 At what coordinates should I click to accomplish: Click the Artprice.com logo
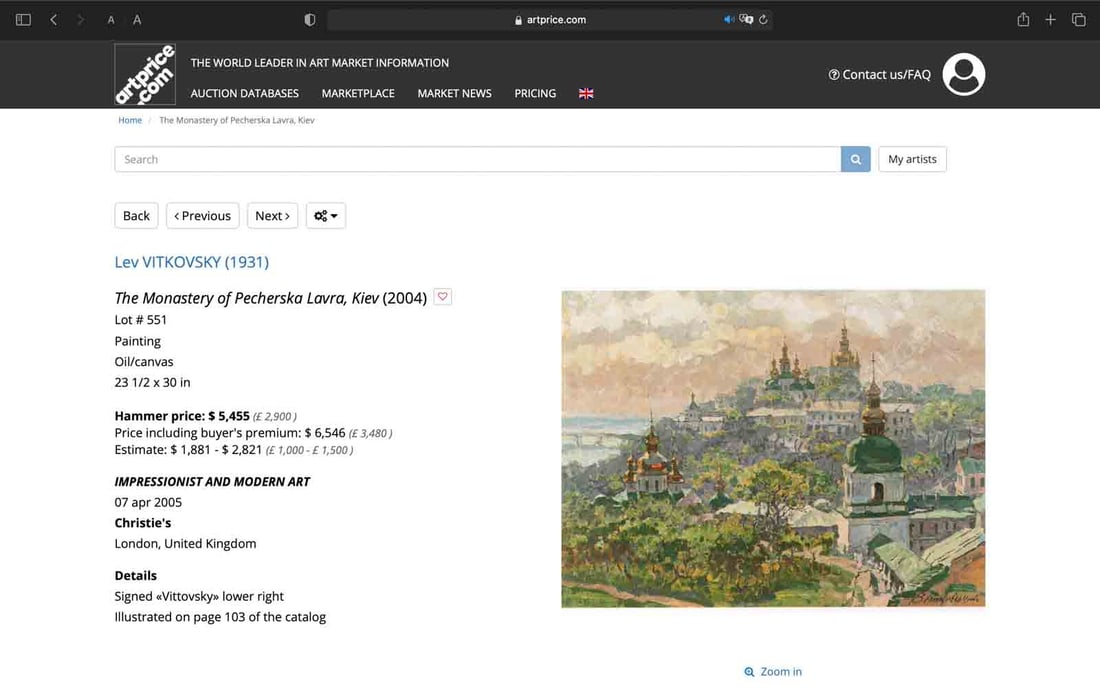(x=146, y=75)
